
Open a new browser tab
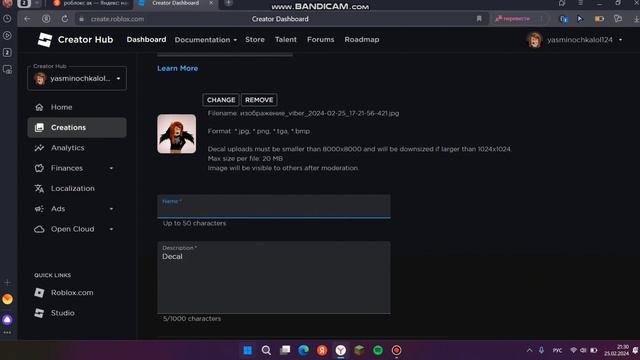pos(229,3)
